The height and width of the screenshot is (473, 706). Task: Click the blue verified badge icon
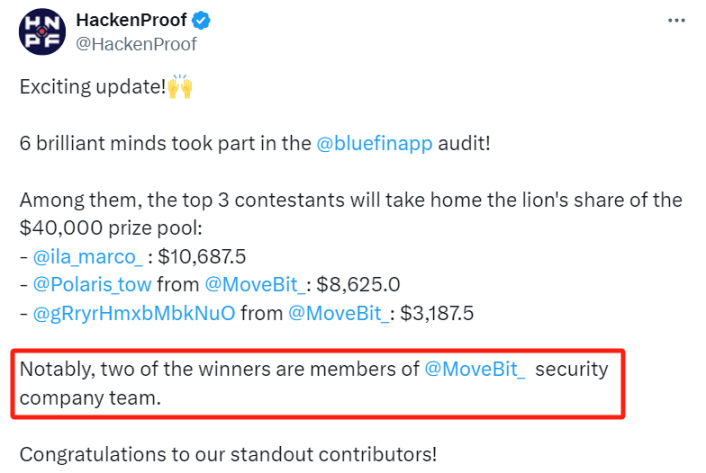[x=201, y=20]
